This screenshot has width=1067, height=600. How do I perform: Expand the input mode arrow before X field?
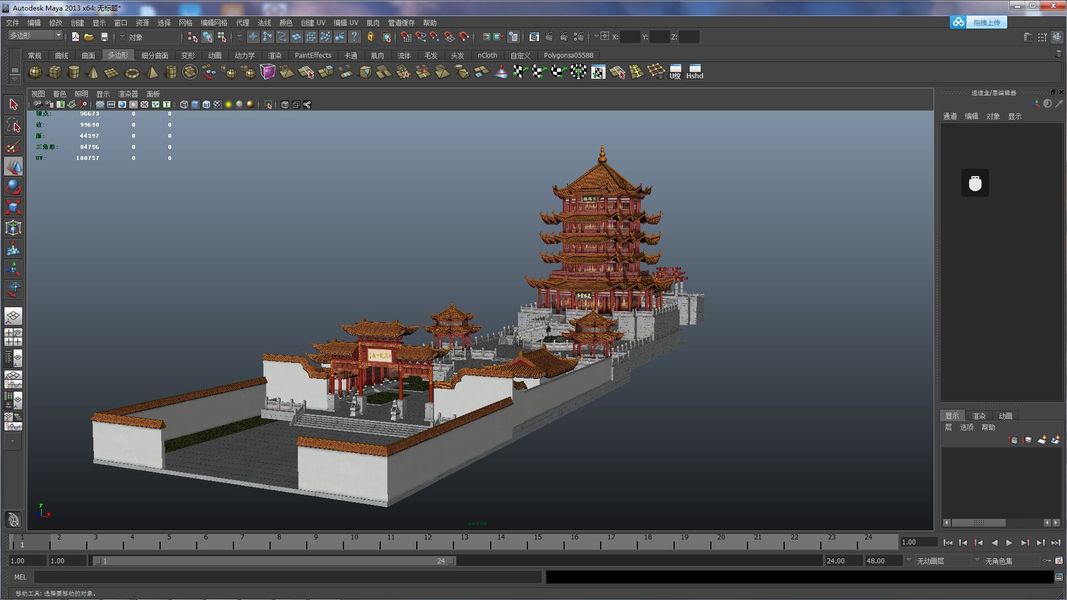(x=596, y=37)
